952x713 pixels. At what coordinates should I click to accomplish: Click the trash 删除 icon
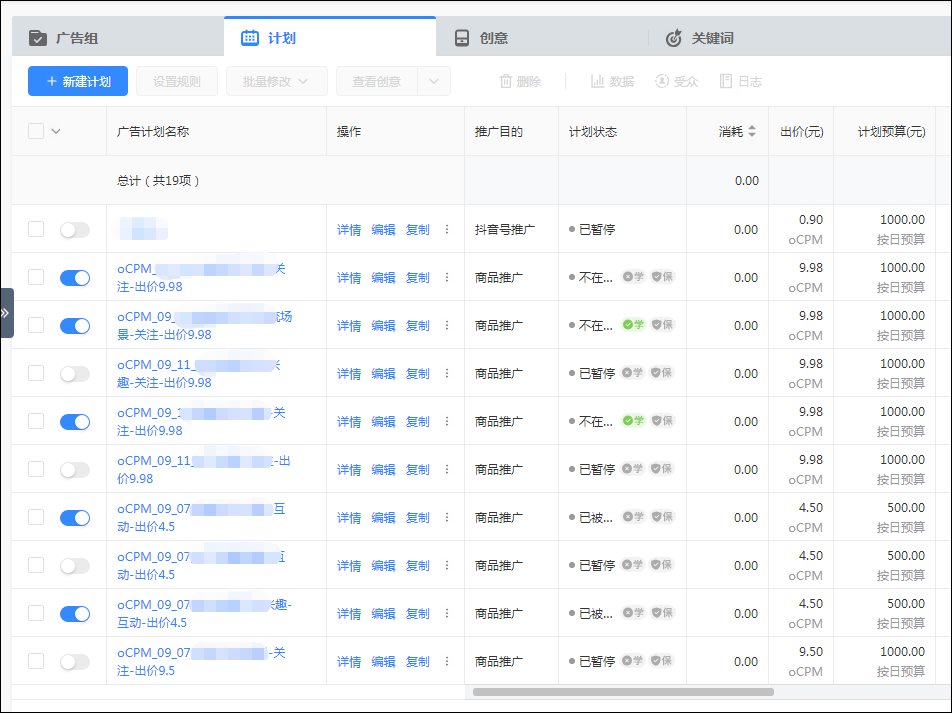pos(506,81)
